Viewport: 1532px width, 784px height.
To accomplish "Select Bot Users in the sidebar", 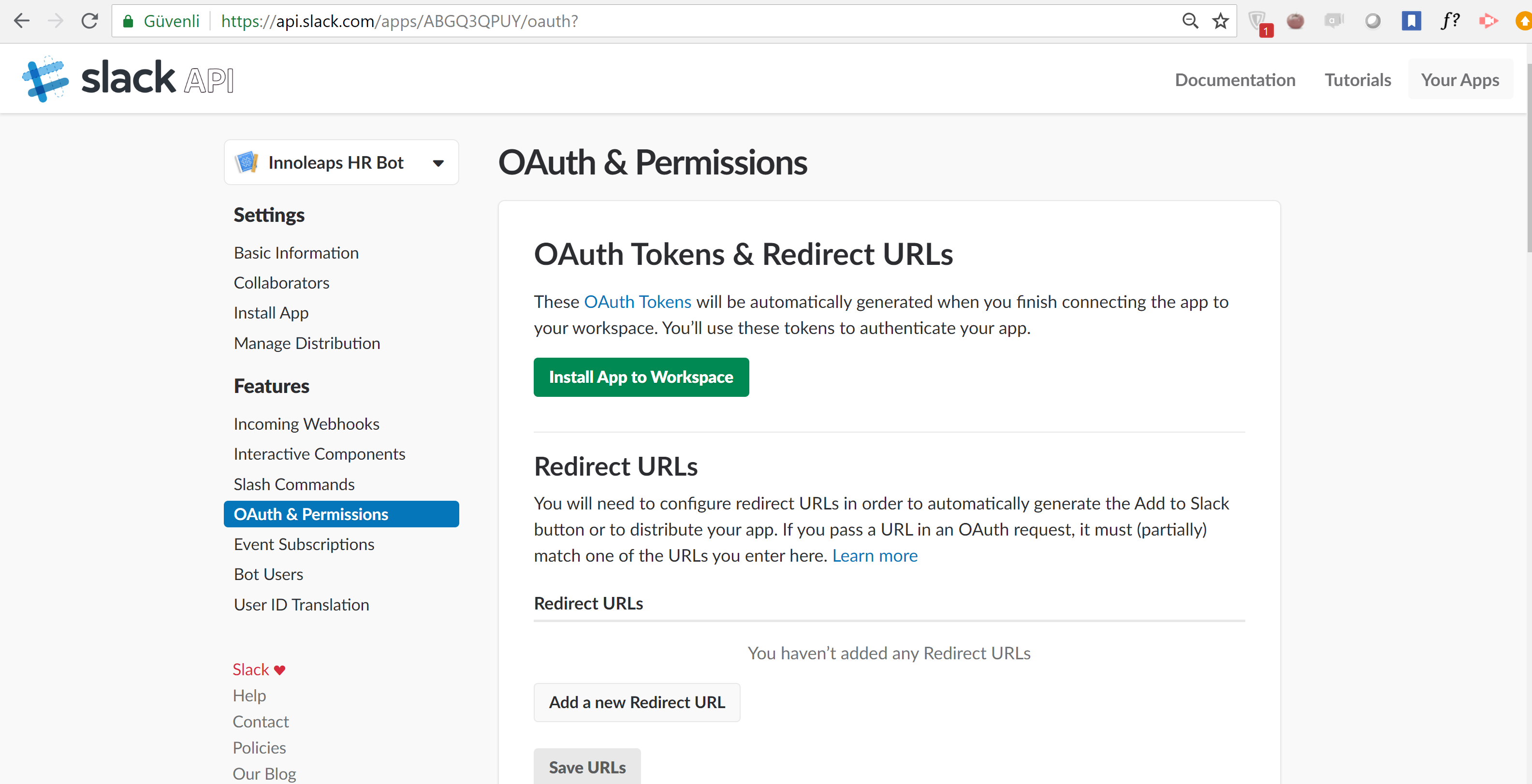I will click(x=269, y=574).
